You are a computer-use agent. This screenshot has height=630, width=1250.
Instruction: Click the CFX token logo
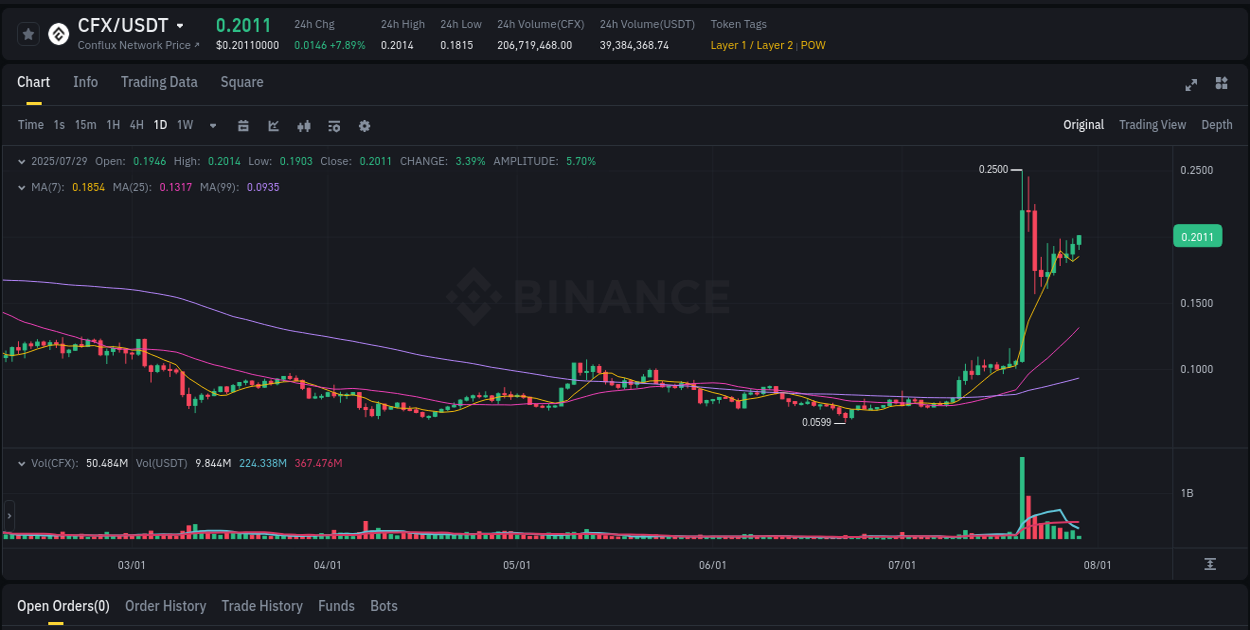(x=58, y=34)
